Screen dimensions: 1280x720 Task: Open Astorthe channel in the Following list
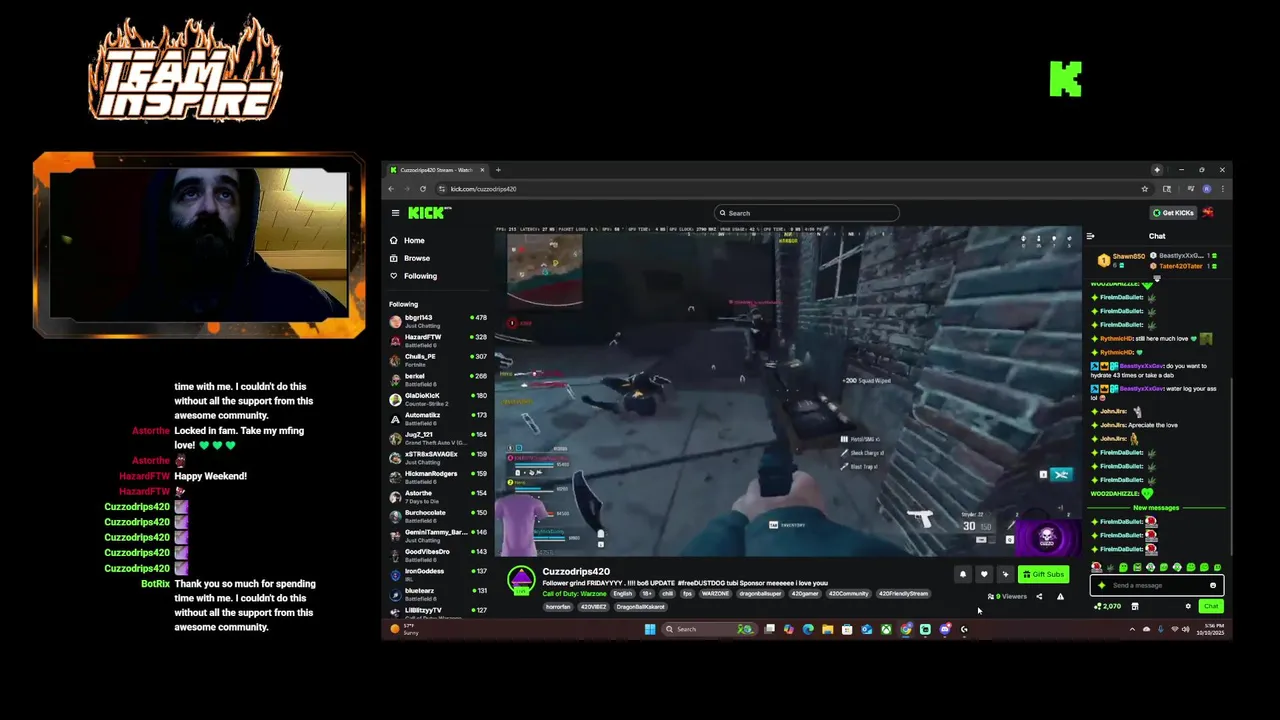(x=438, y=496)
